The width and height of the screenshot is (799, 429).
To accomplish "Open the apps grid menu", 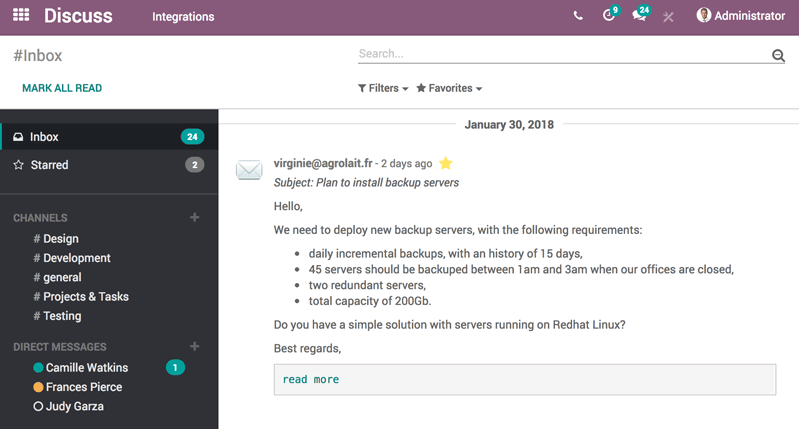I will (21, 15).
